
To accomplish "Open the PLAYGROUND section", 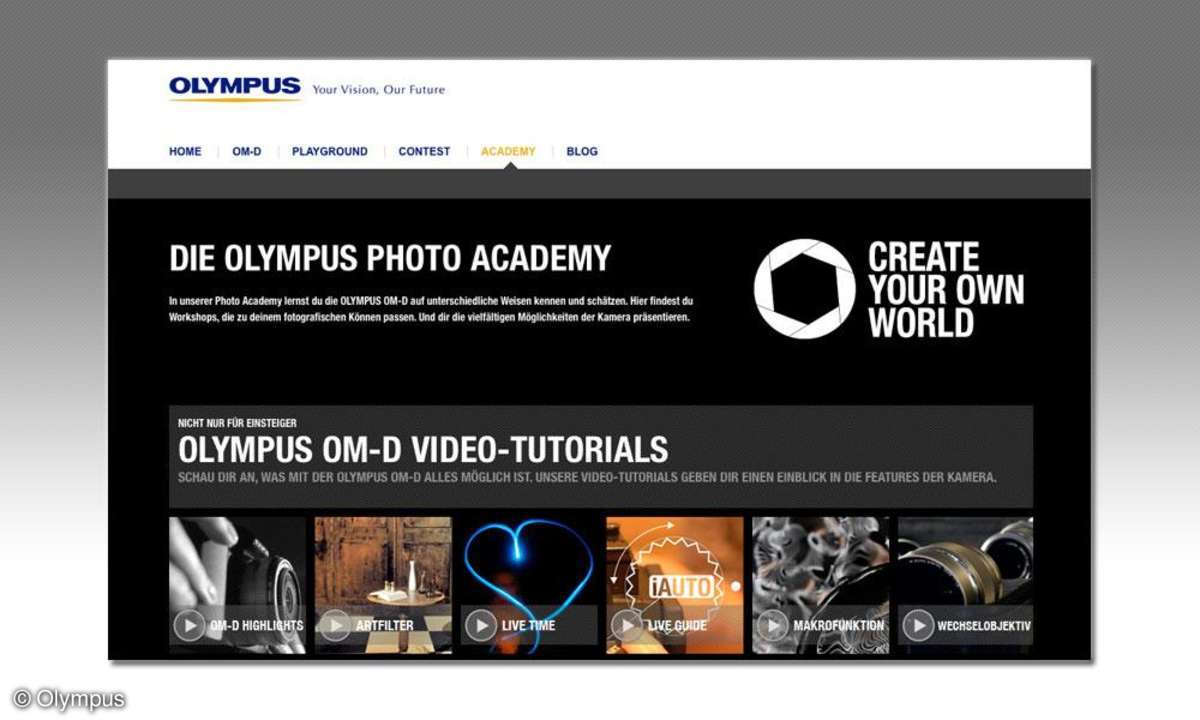I will click(330, 152).
